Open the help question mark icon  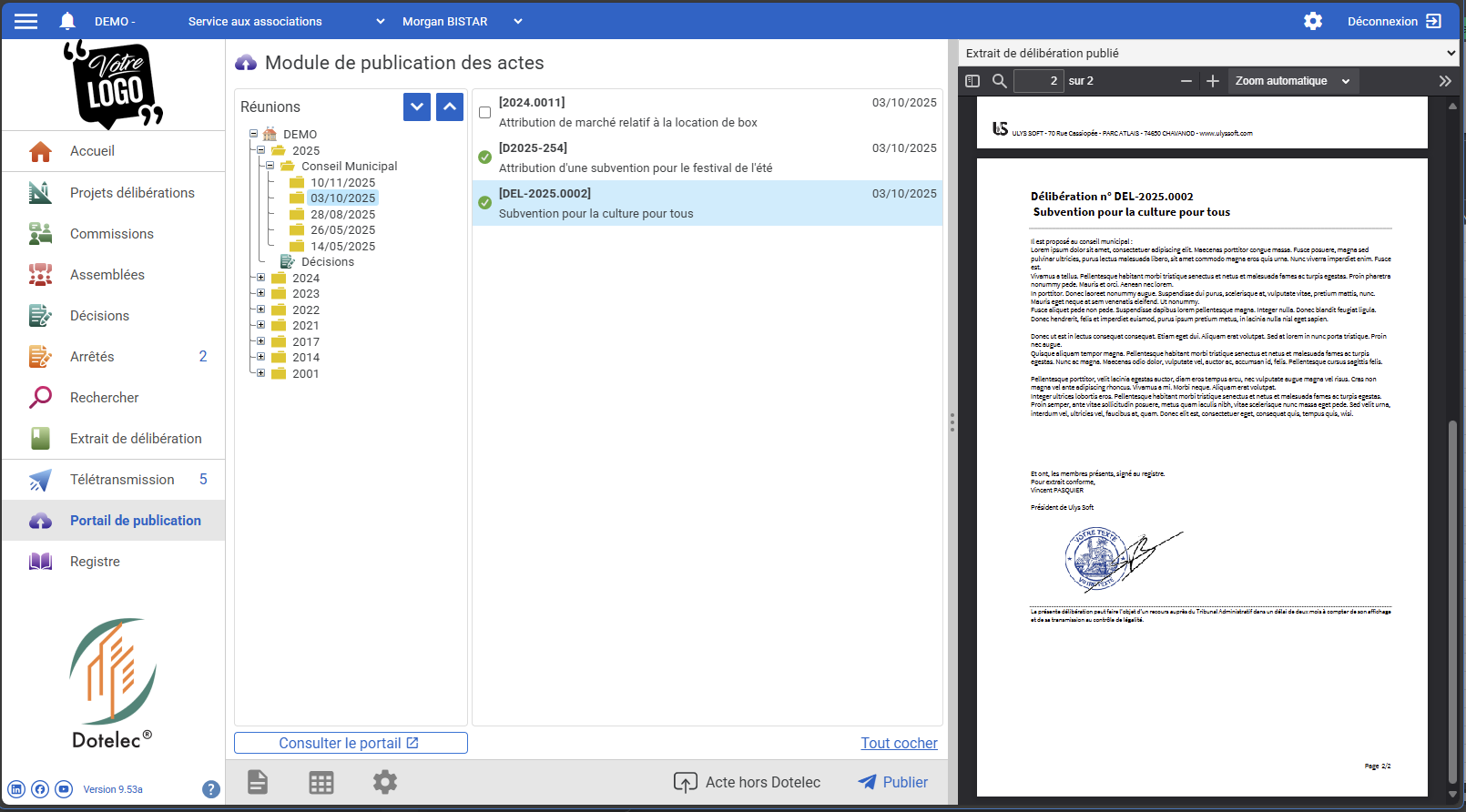211,789
